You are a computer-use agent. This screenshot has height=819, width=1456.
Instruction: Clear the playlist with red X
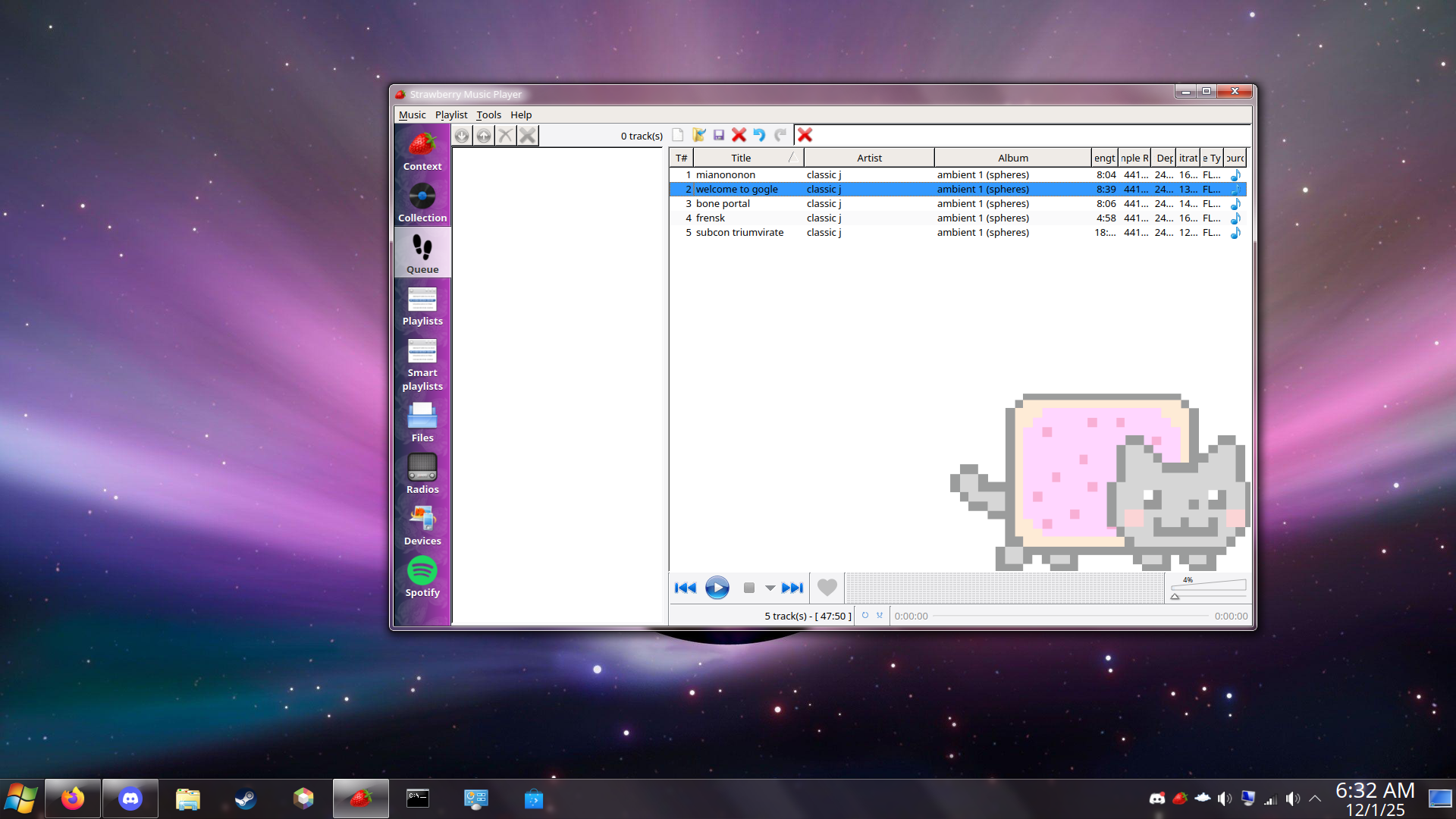coord(805,135)
